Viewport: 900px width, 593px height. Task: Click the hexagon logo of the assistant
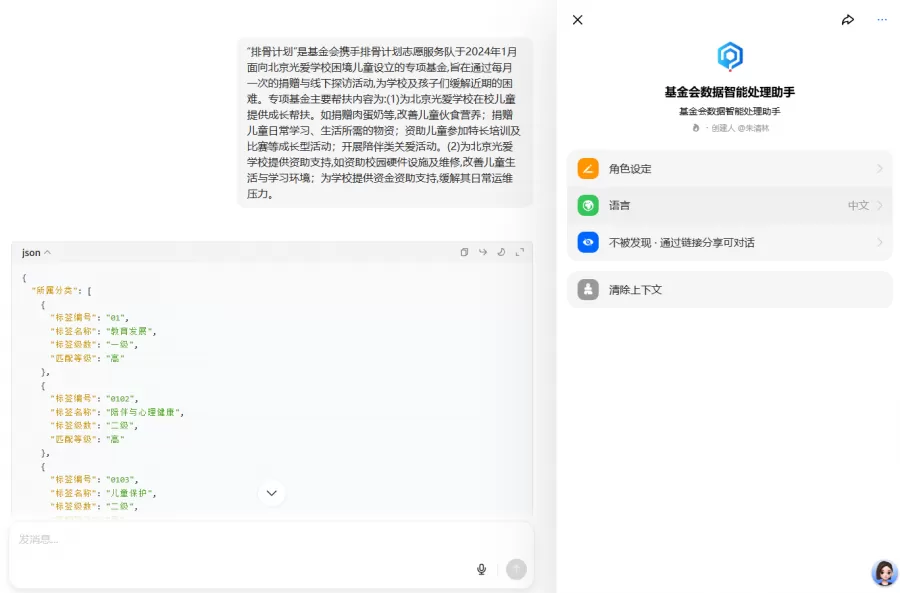coord(729,58)
